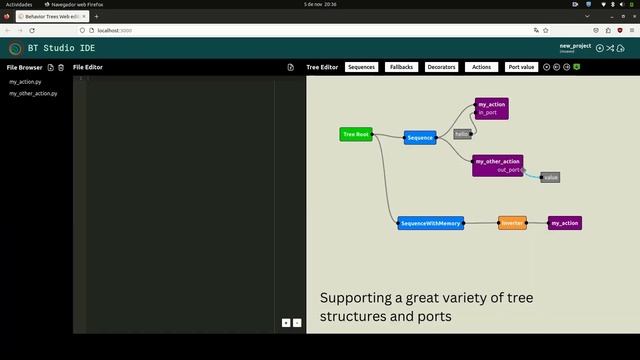640x360 pixels.
Task: Click the house-shaped icon in header
Action: coord(621,48)
